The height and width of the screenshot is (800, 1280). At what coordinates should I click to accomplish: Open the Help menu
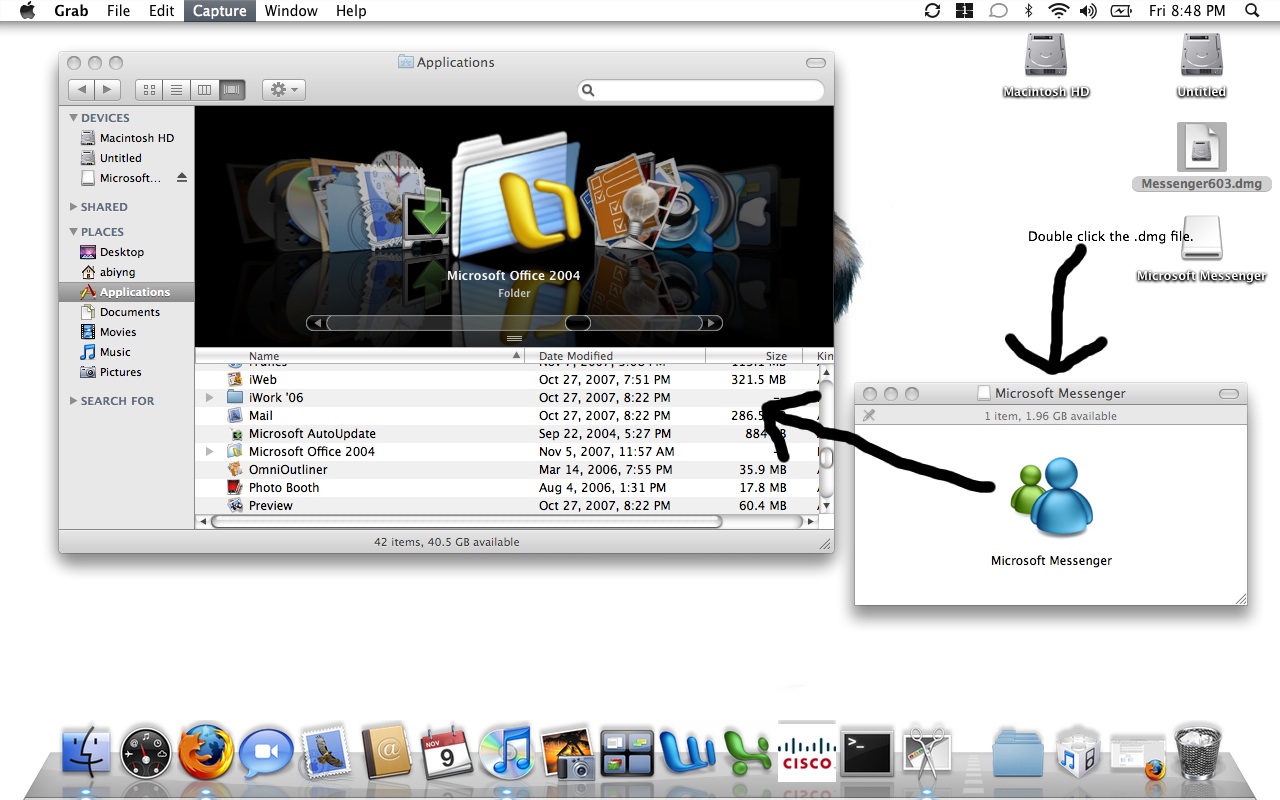tap(351, 11)
